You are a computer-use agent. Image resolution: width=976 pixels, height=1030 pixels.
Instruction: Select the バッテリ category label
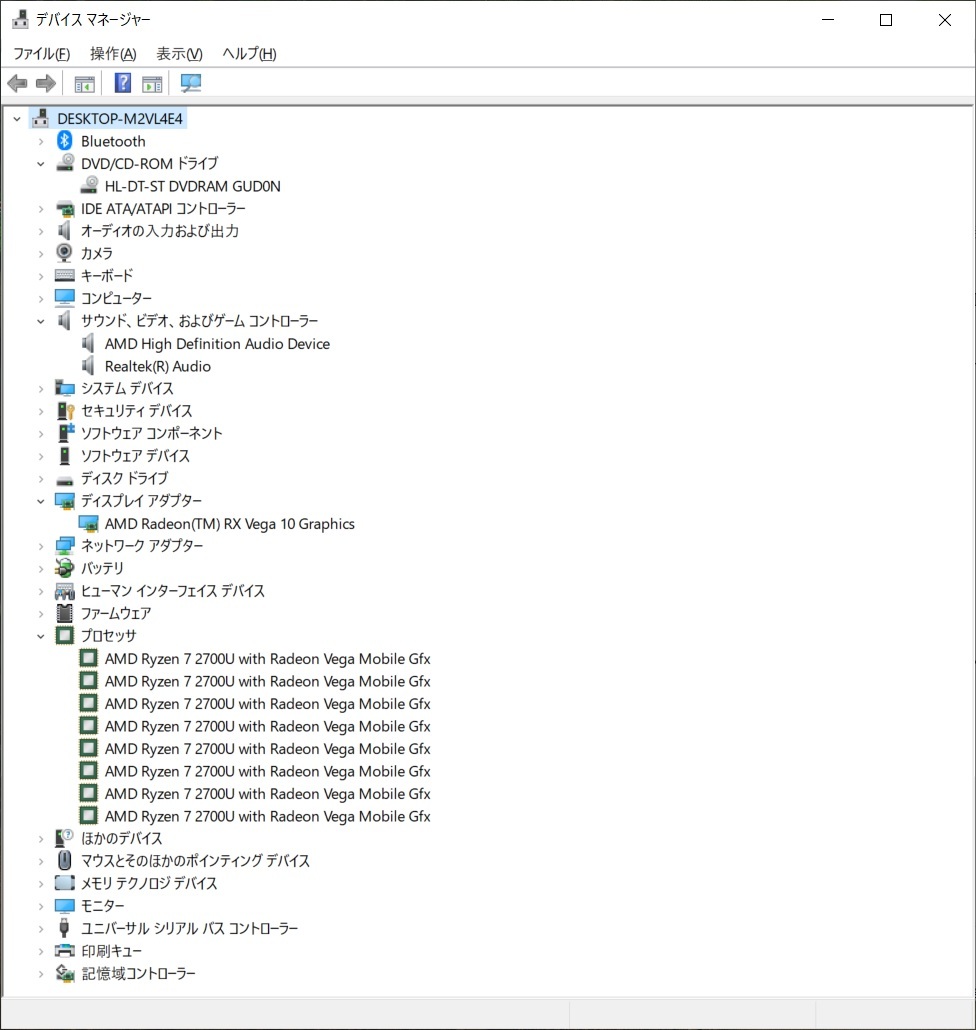102,568
